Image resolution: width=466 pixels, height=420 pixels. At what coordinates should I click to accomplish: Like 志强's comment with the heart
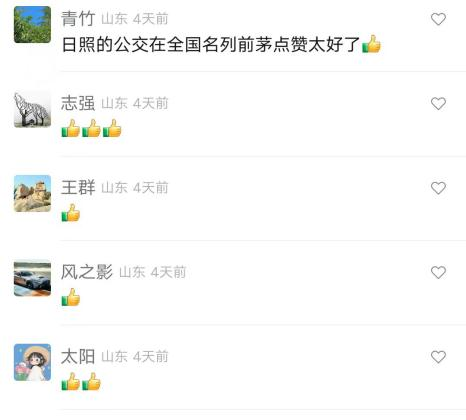coord(438,103)
